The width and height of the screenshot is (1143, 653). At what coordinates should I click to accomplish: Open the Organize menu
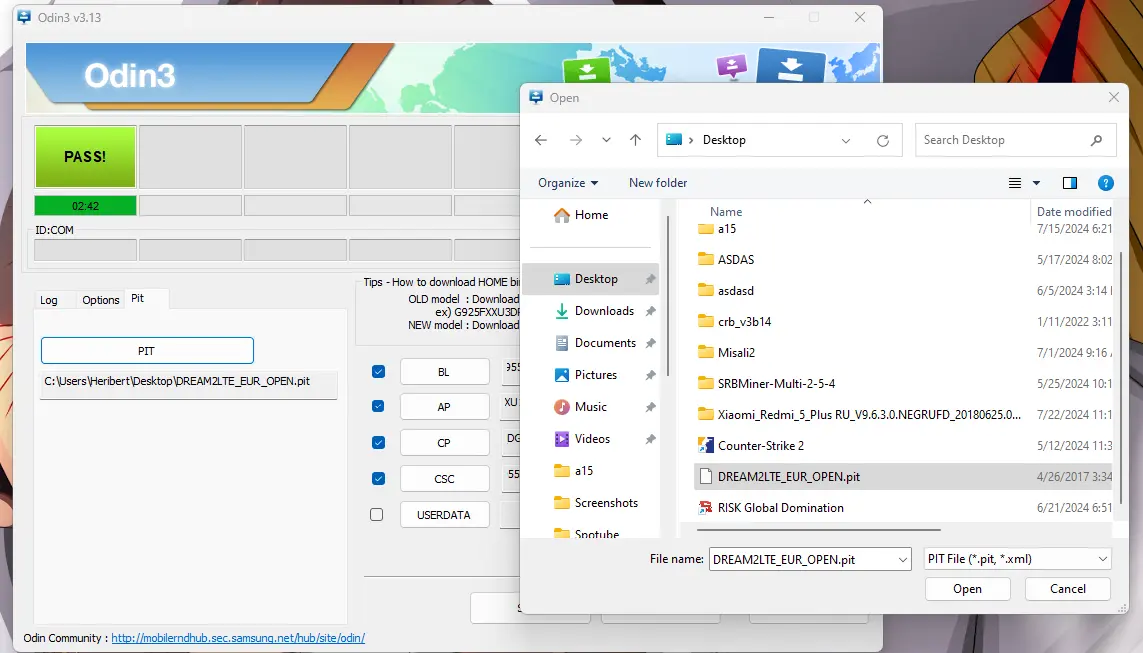[x=568, y=183]
